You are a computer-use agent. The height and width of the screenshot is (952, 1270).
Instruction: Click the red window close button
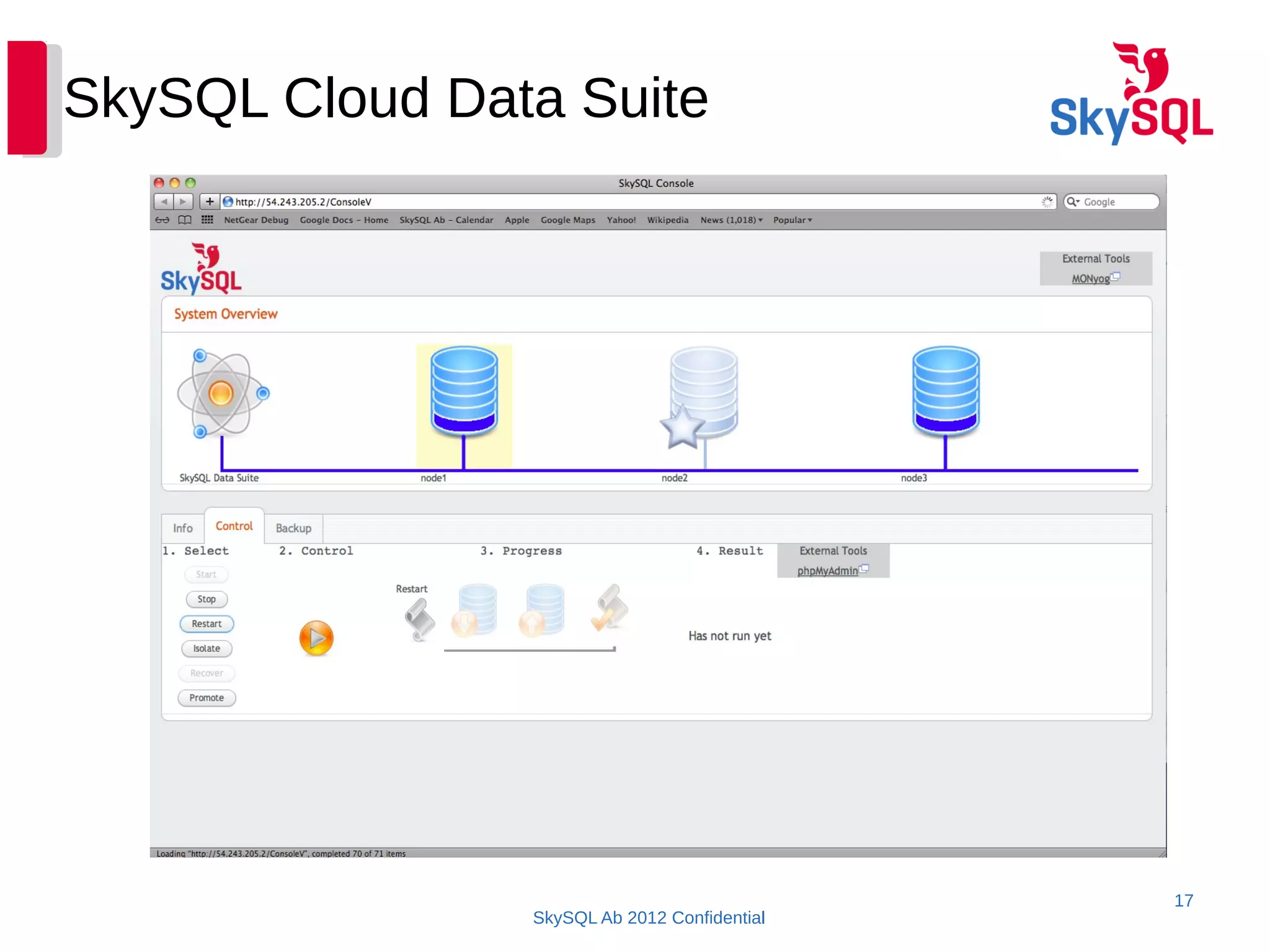(159, 183)
